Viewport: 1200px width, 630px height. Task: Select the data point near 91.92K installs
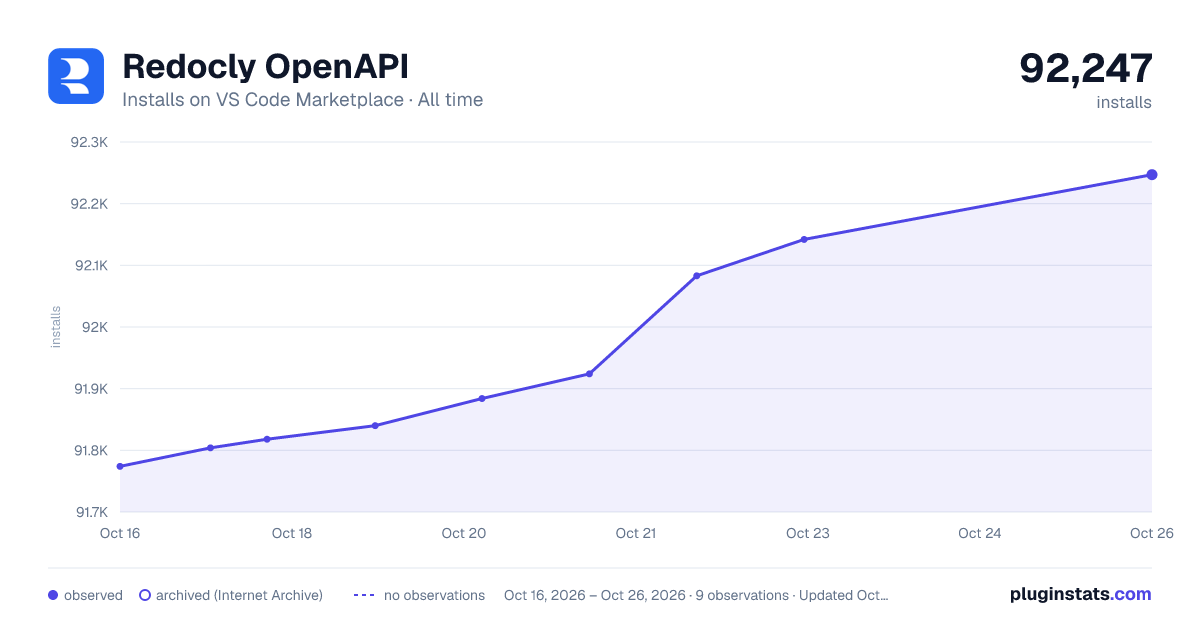tap(589, 374)
